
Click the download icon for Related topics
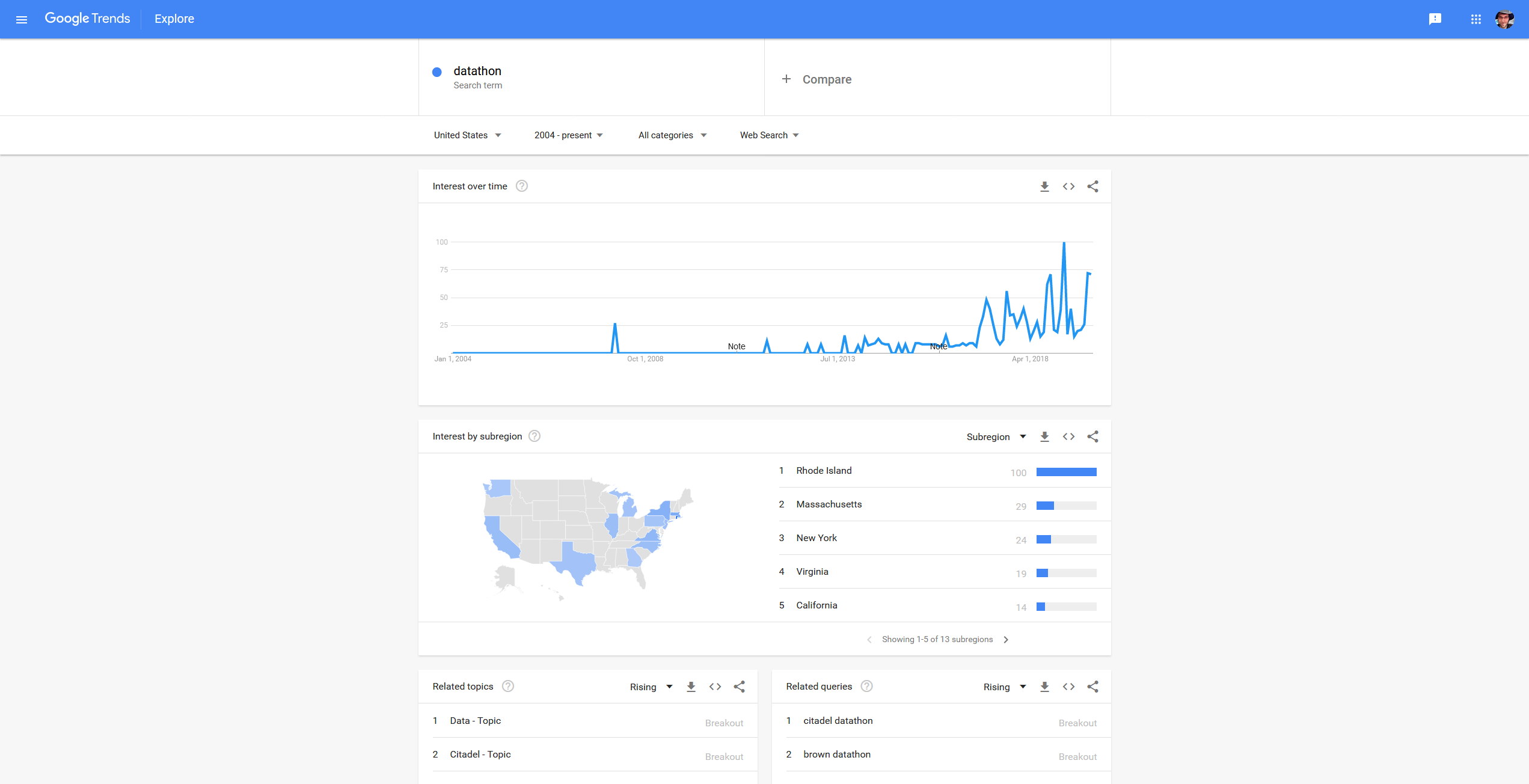click(x=691, y=686)
